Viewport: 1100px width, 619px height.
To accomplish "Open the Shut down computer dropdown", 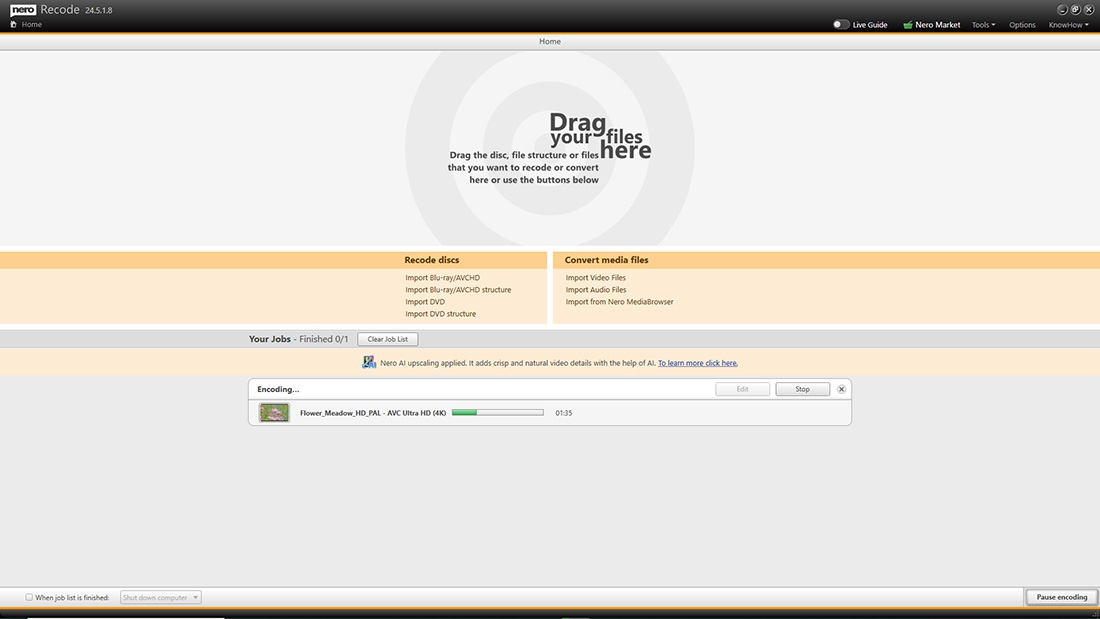I will click(161, 597).
